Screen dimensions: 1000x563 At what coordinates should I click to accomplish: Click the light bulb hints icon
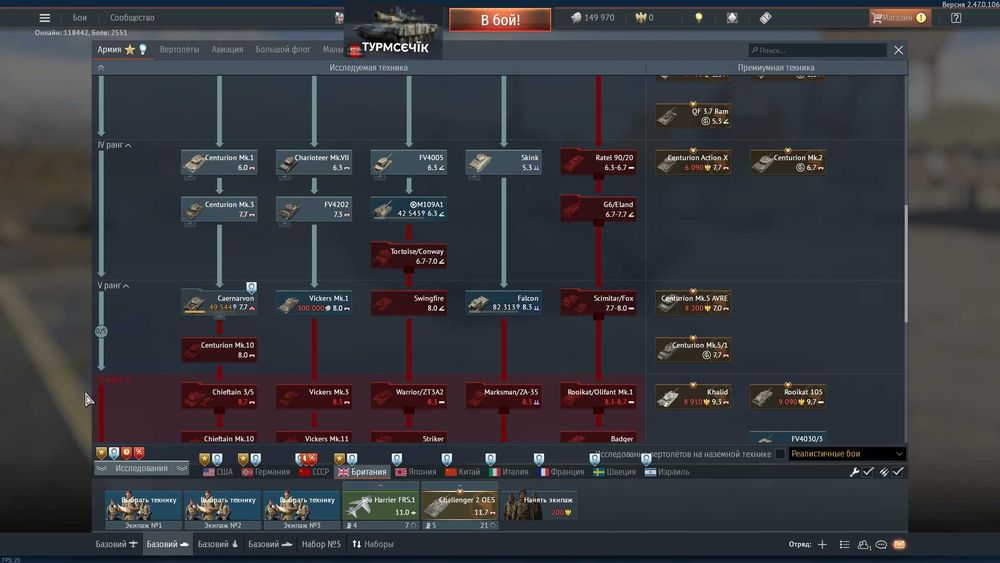(699, 18)
